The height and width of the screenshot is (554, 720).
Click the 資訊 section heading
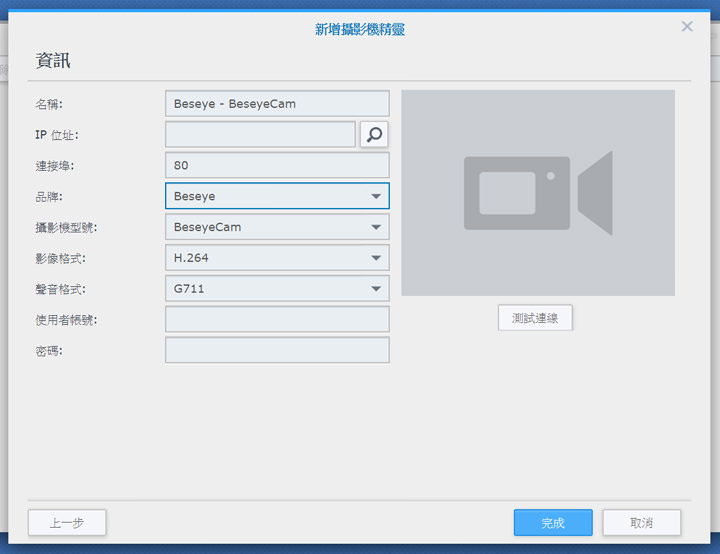tap(53, 61)
